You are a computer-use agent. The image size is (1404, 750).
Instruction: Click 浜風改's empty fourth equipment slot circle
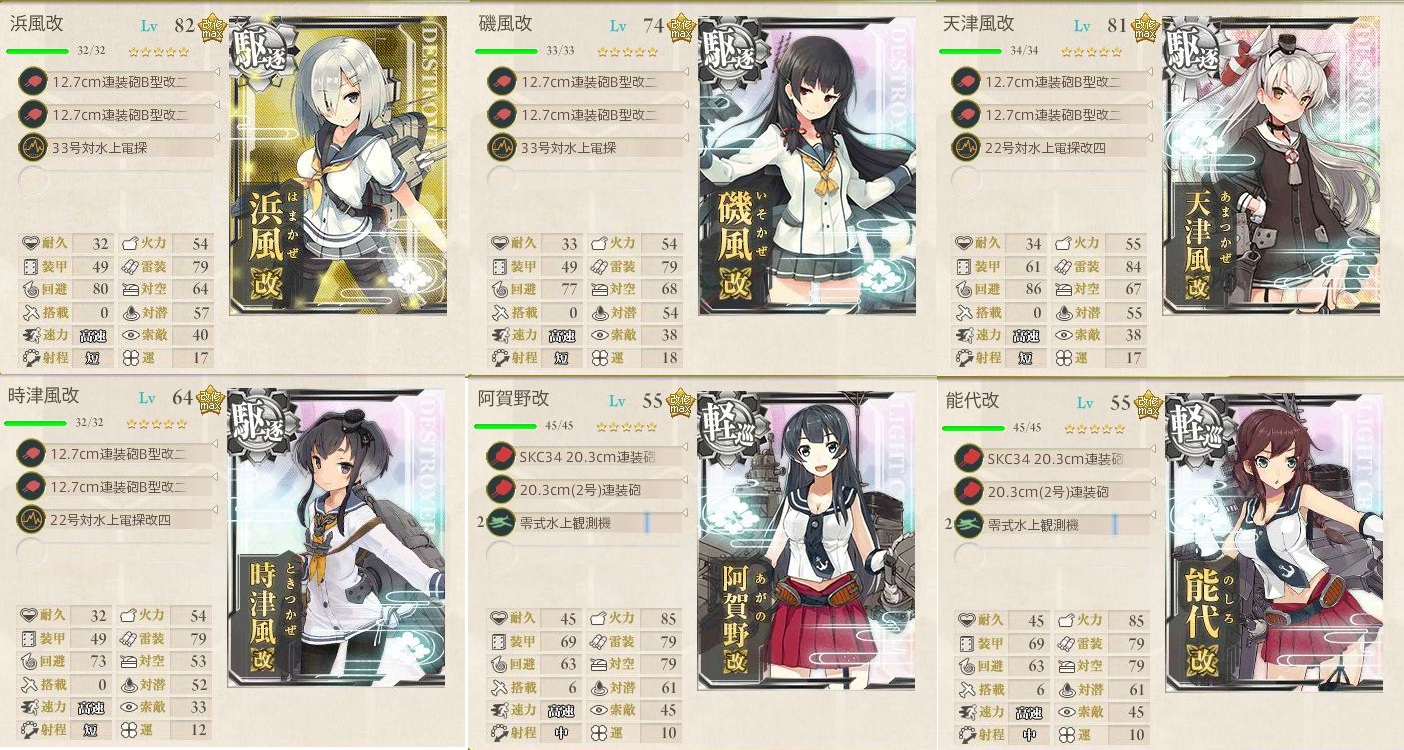[x=33, y=180]
